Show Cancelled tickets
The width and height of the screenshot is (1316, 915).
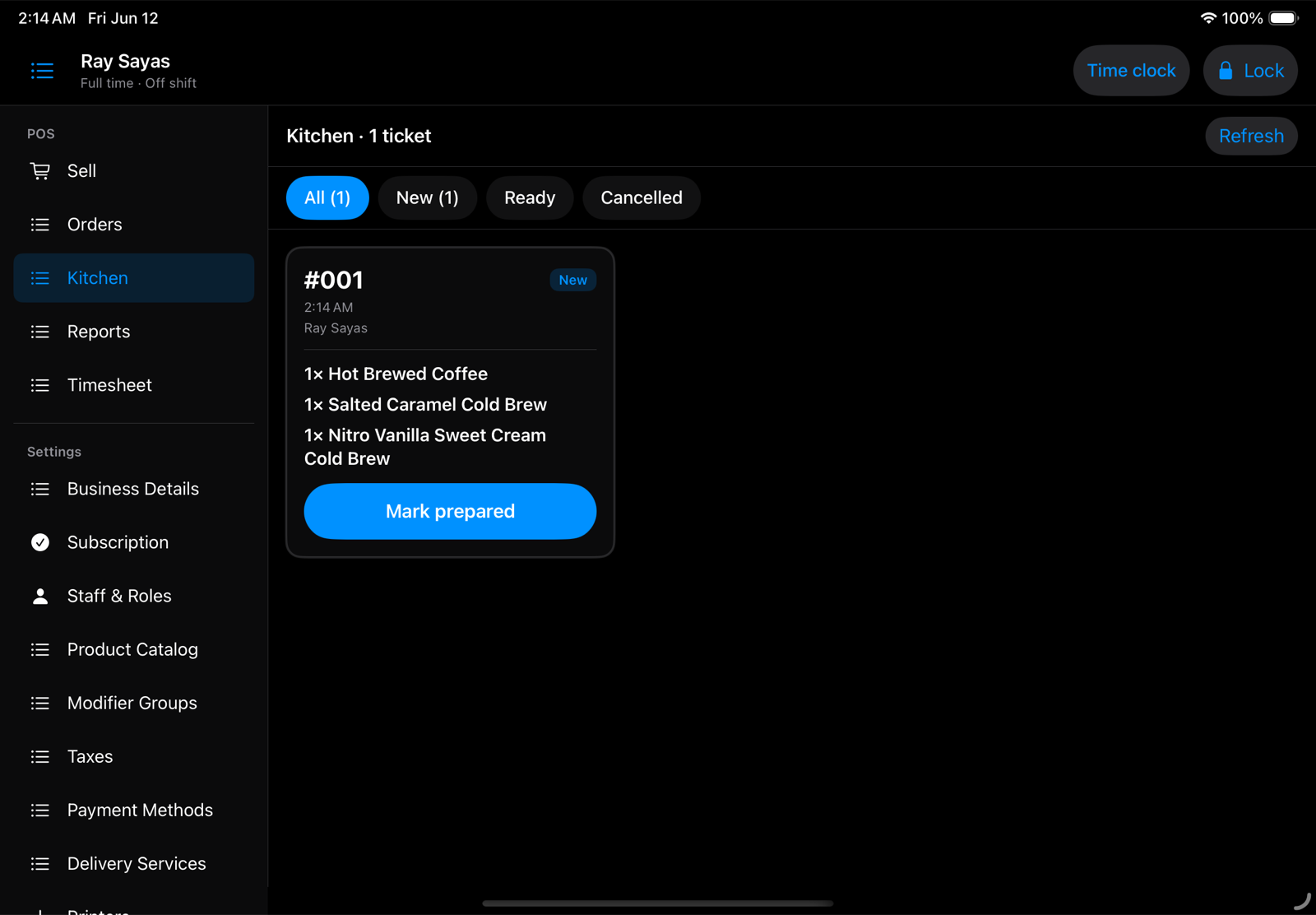tap(642, 197)
